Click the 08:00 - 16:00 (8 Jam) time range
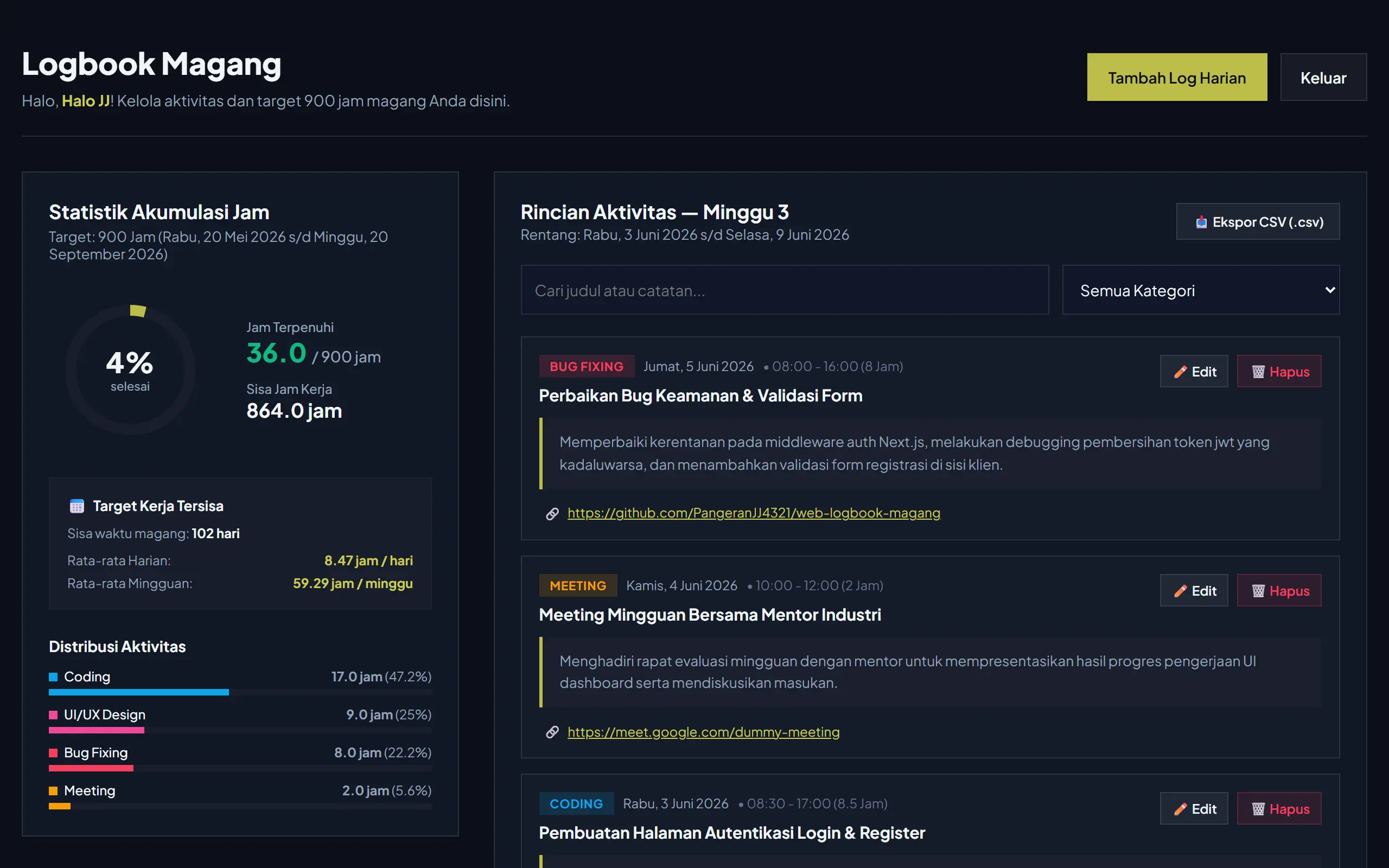Screen dimensions: 1389x868 [837, 366]
